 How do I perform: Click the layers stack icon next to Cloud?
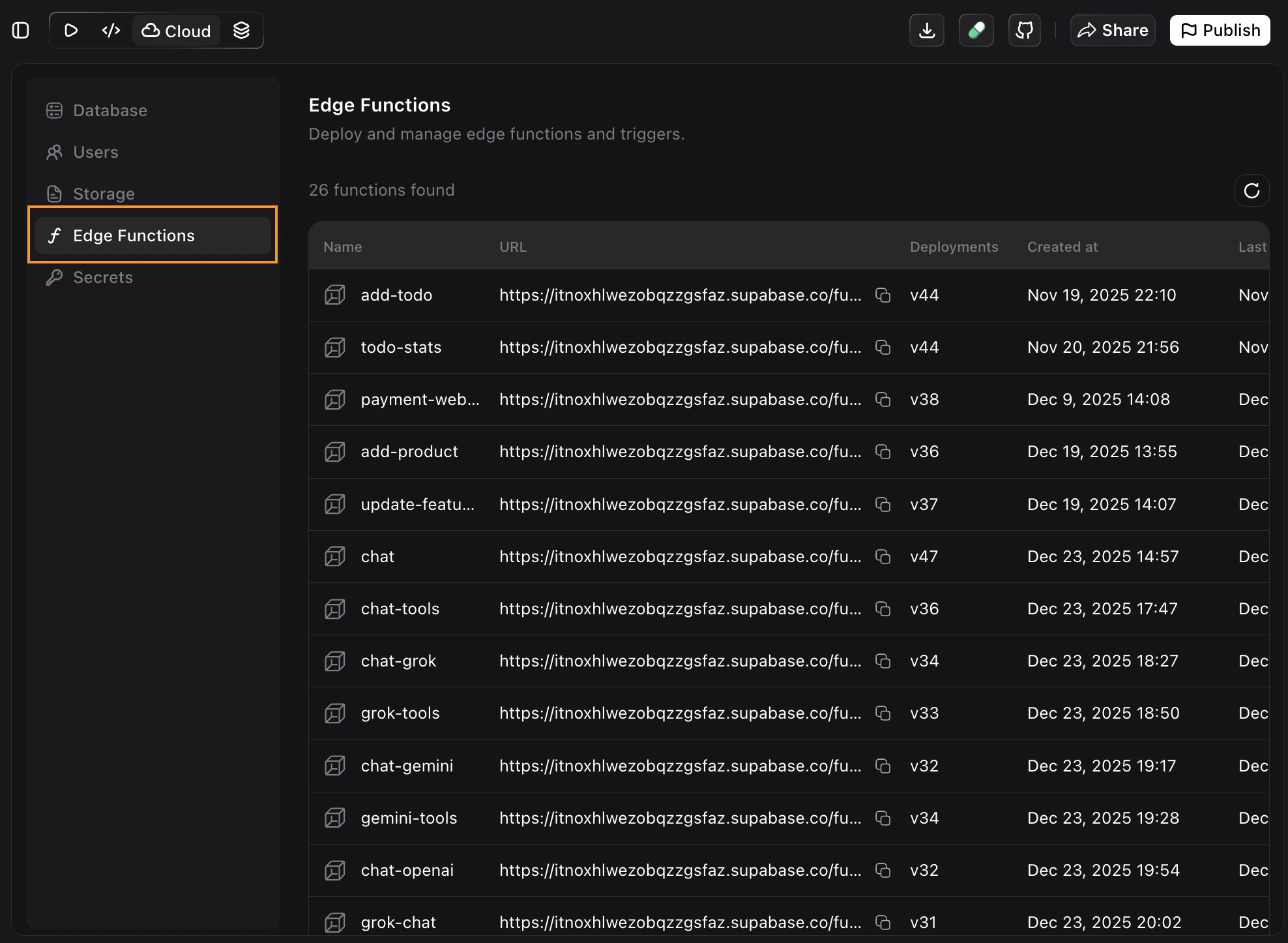point(241,30)
